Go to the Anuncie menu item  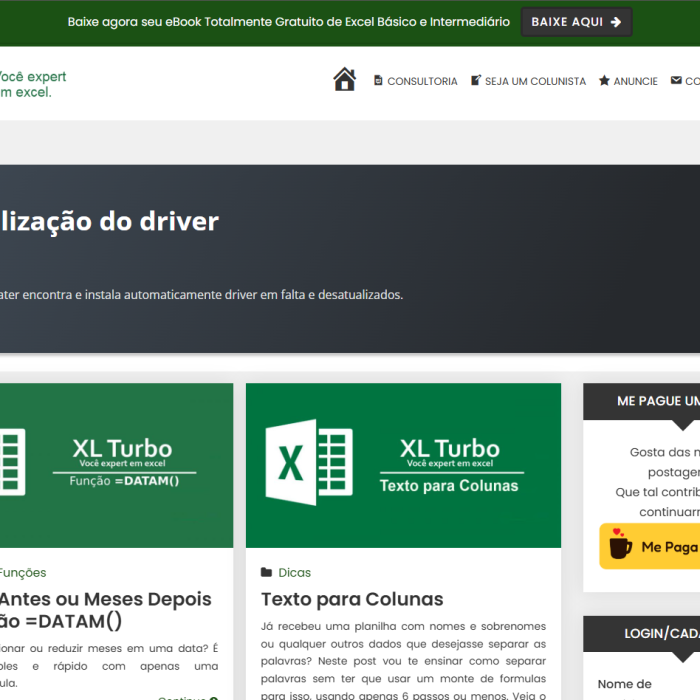(x=635, y=81)
